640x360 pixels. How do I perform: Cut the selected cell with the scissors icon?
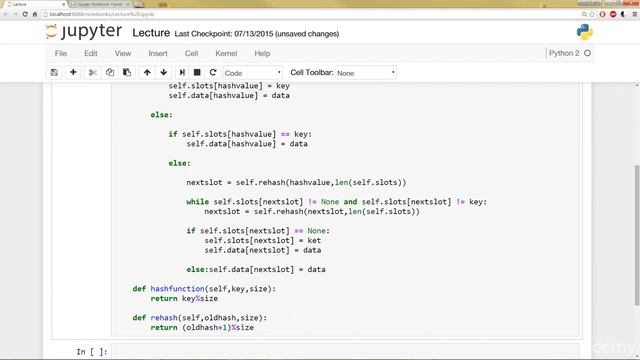tap(93, 73)
